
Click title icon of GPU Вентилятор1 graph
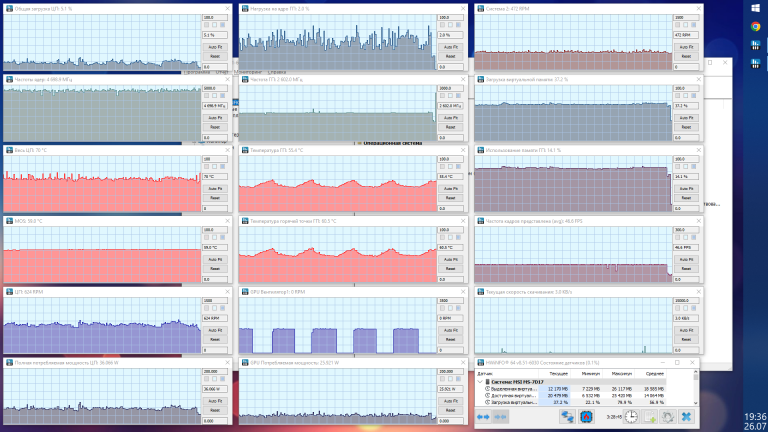245,292
